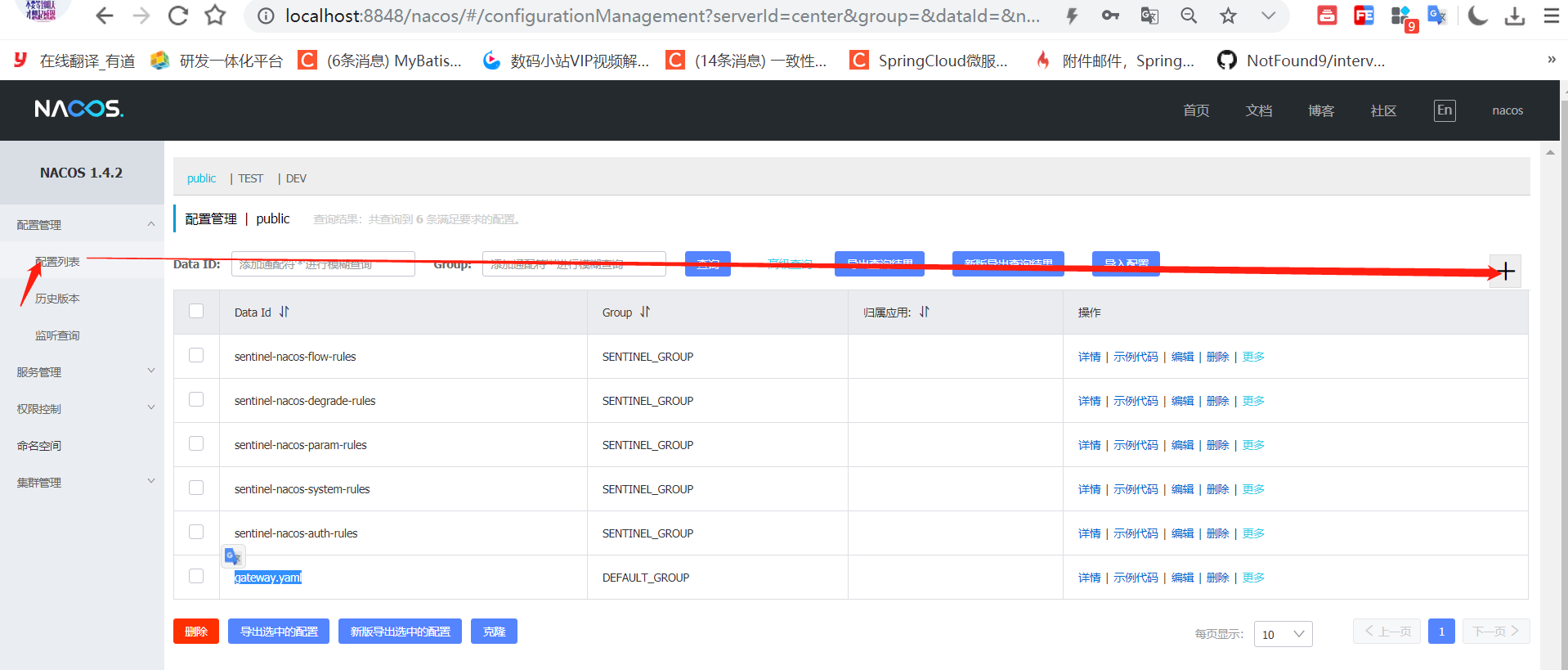Open 在线翻译_有道 bookmark

point(74,61)
